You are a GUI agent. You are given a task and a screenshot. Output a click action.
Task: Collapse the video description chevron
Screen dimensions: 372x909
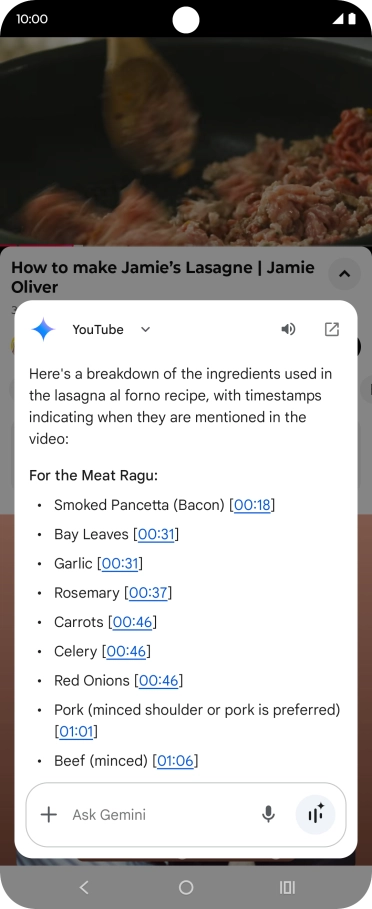tap(344, 274)
